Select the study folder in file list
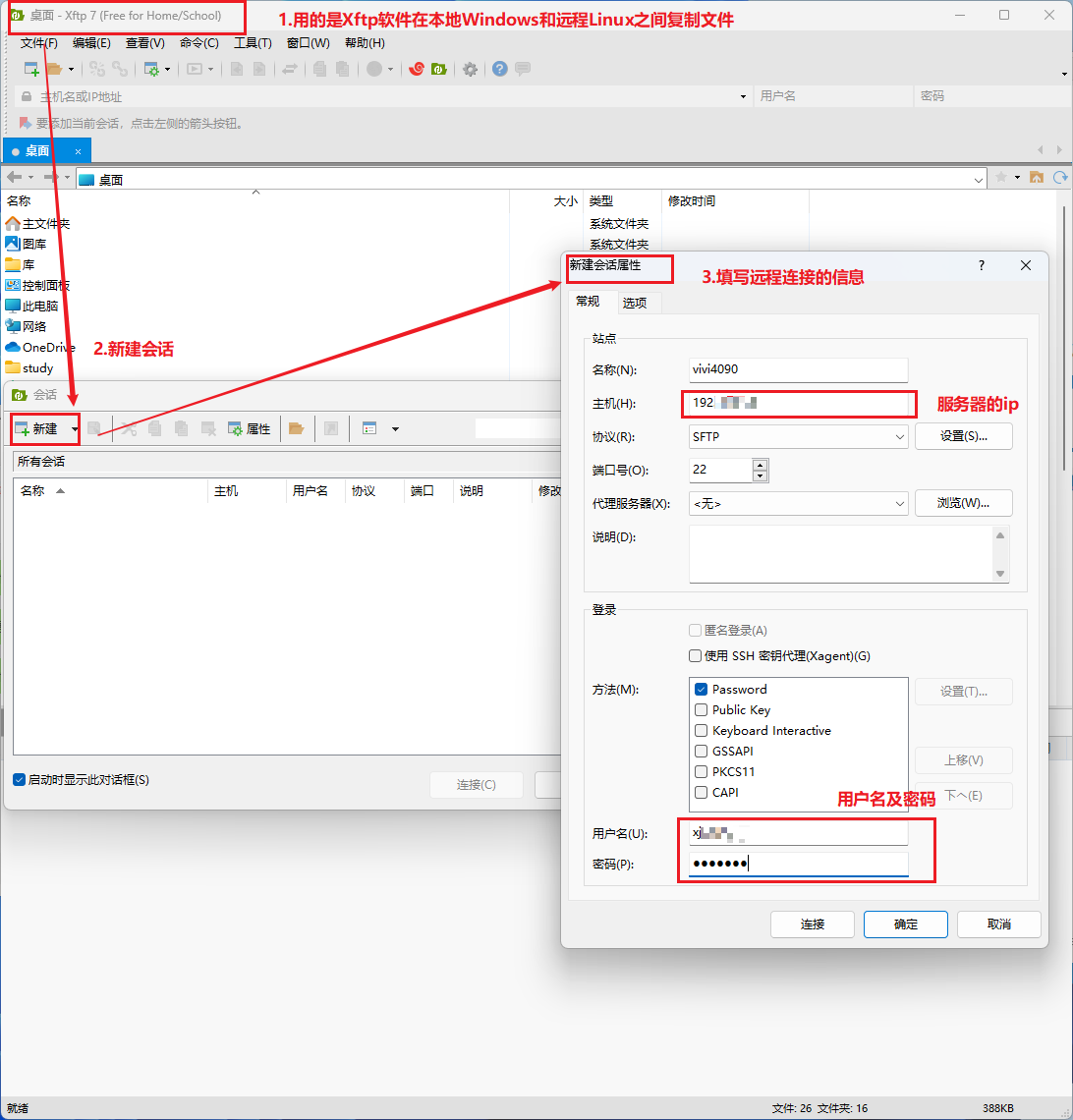1073x1120 pixels. (30, 367)
